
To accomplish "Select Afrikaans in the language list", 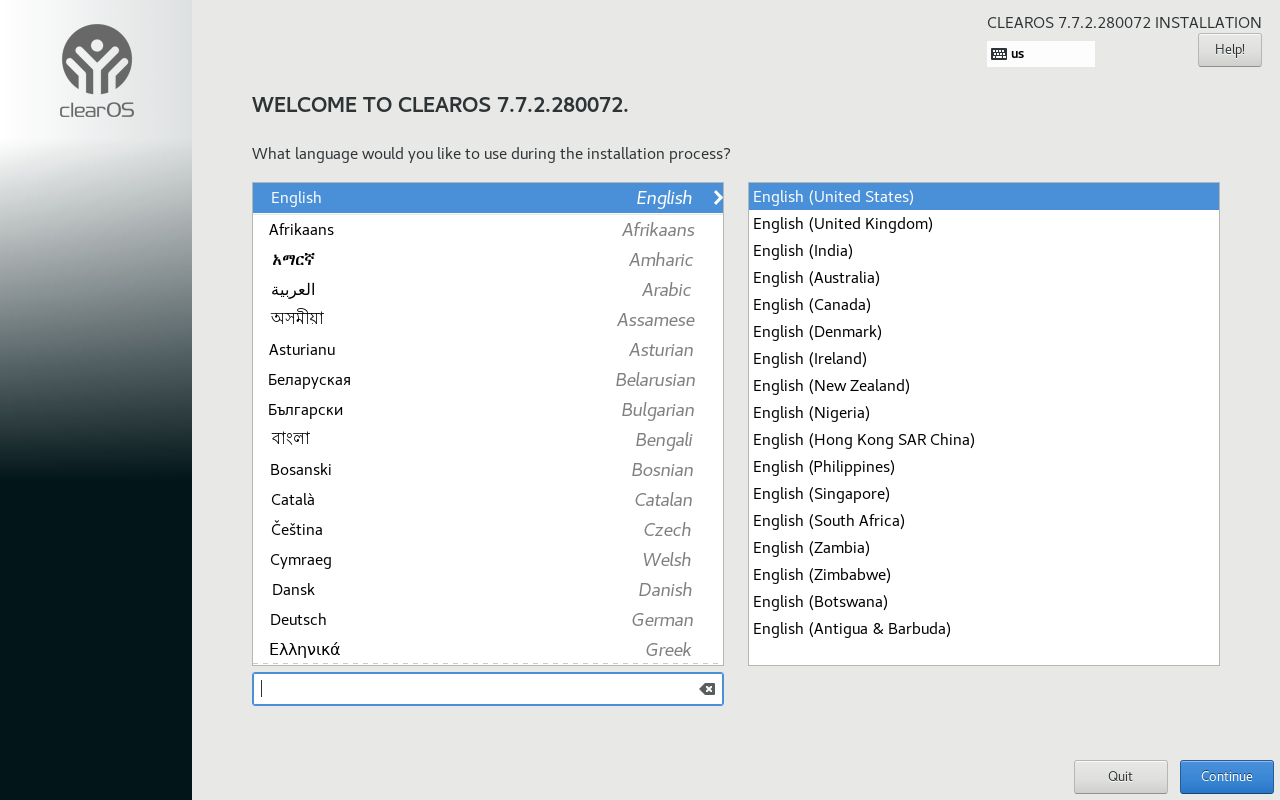I will point(488,230).
